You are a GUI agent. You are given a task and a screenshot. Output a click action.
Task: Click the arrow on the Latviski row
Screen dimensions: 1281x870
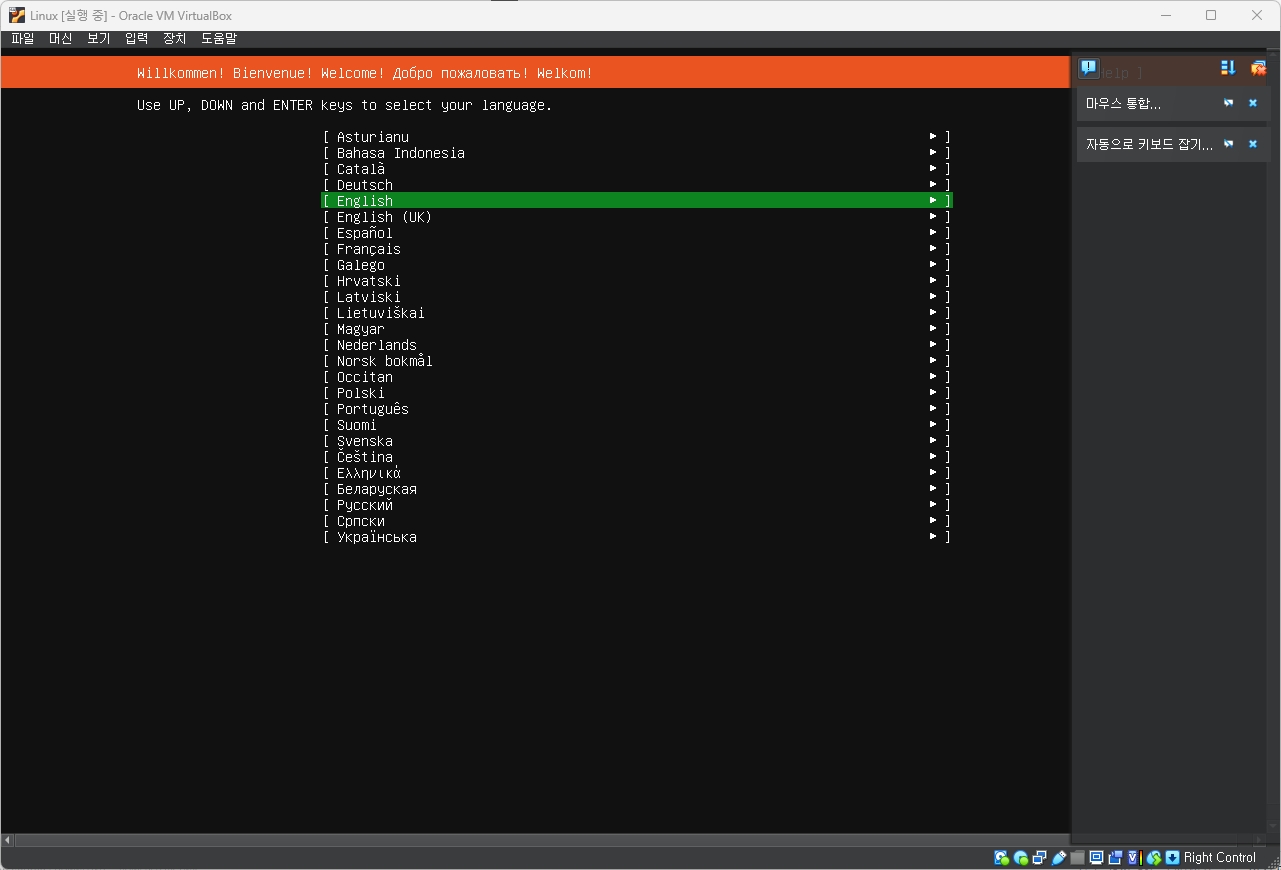(933, 296)
